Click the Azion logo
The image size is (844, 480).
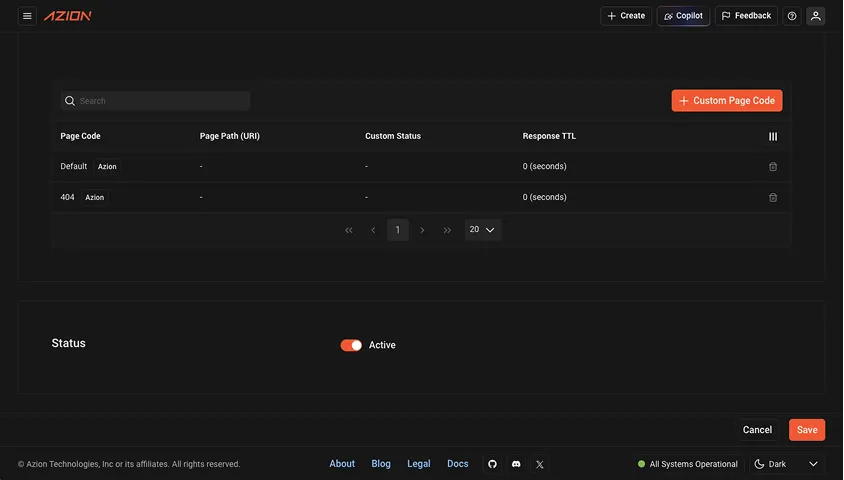[68, 16]
